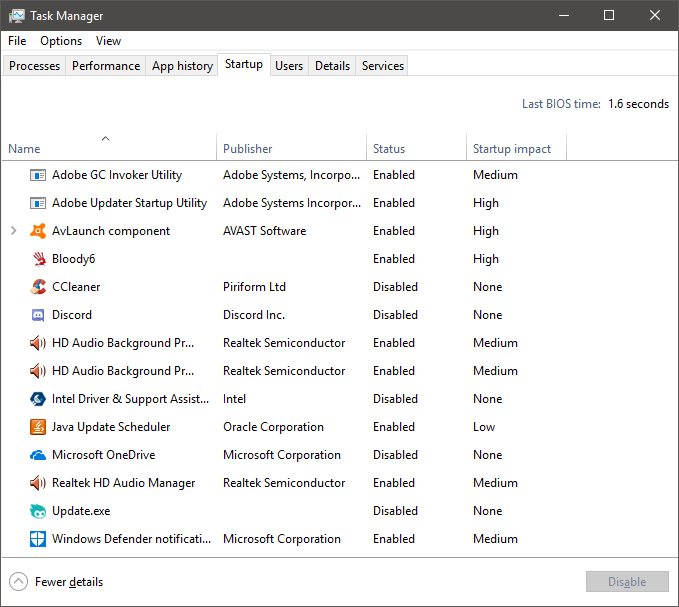Click the orange Avast AvLaunch icon
Viewport: 679px width, 607px height.
coord(38,231)
